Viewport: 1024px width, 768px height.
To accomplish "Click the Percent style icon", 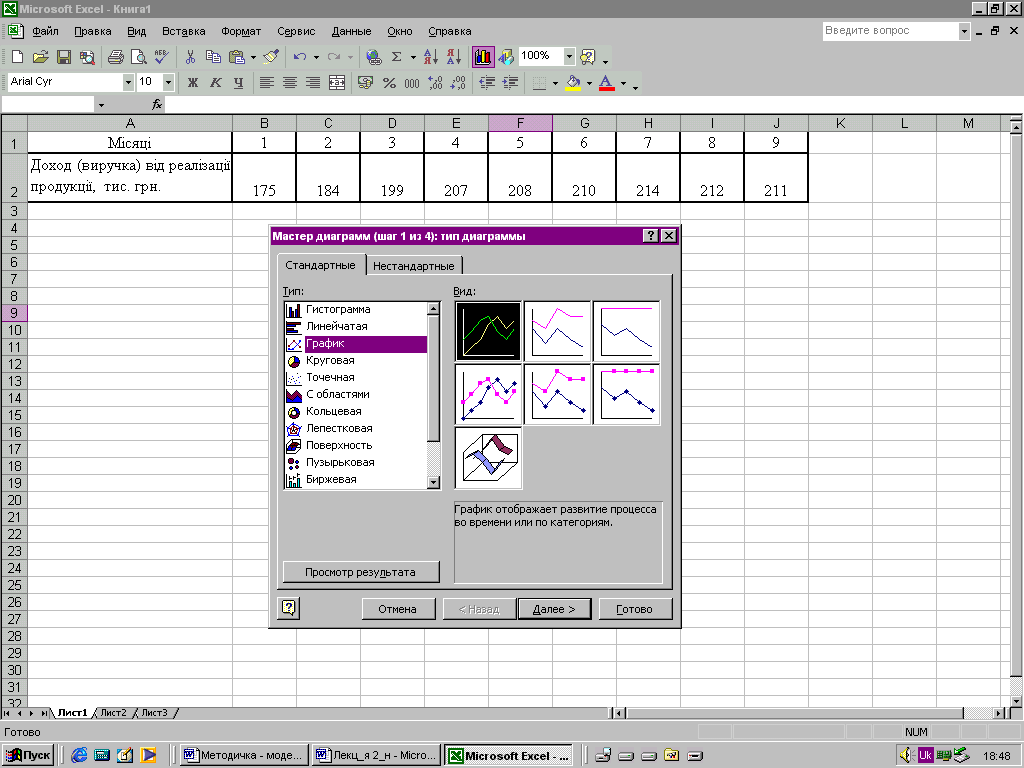I will (389, 82).
